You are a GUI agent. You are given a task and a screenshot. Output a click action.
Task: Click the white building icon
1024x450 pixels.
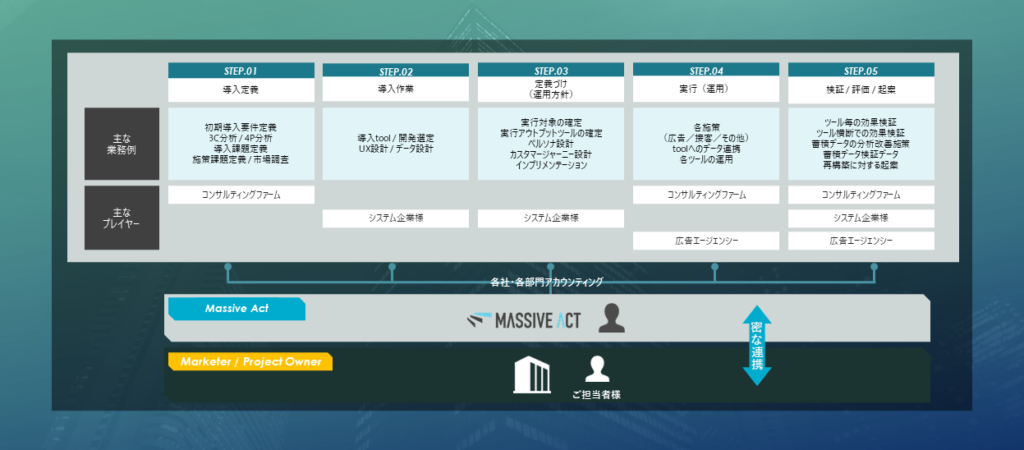point(534,374)
